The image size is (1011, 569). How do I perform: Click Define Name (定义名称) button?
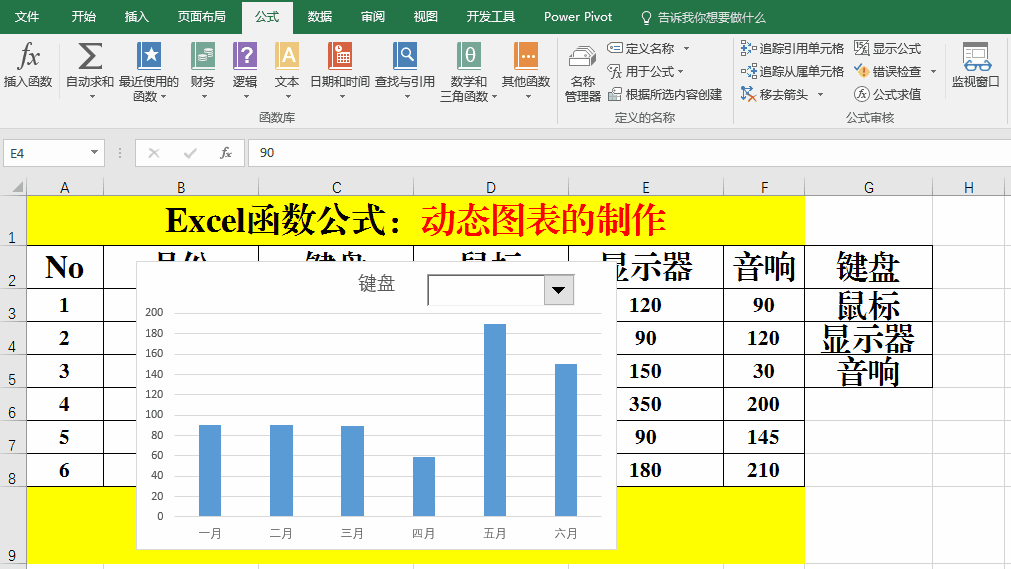(641, 48)
